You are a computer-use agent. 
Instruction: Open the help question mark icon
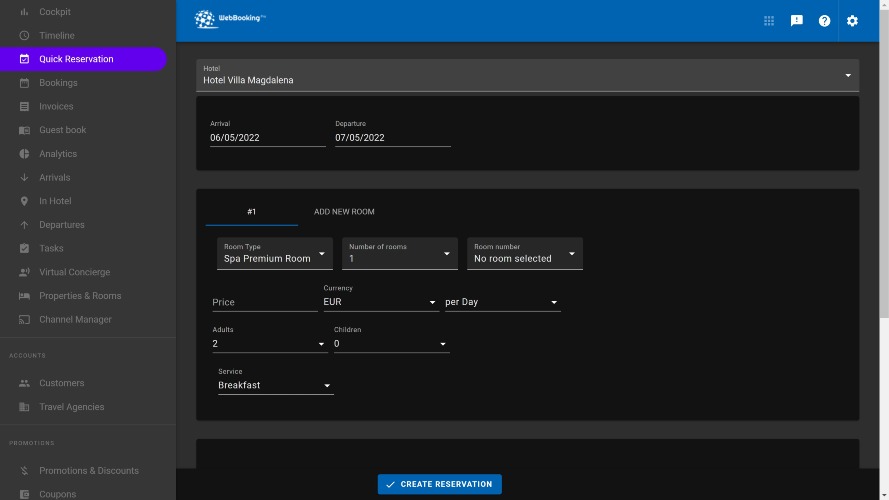coord(824,21)
